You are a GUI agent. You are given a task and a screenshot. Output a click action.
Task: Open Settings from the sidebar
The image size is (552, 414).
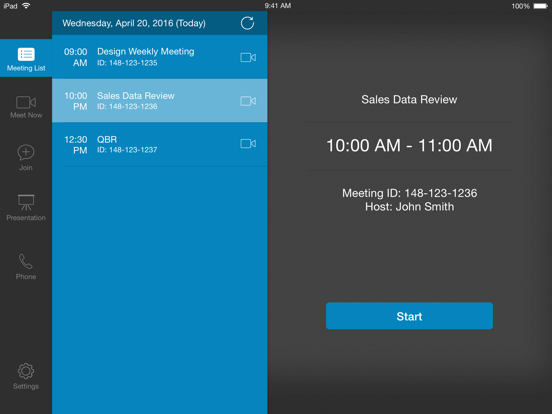[x=26, y=376]
